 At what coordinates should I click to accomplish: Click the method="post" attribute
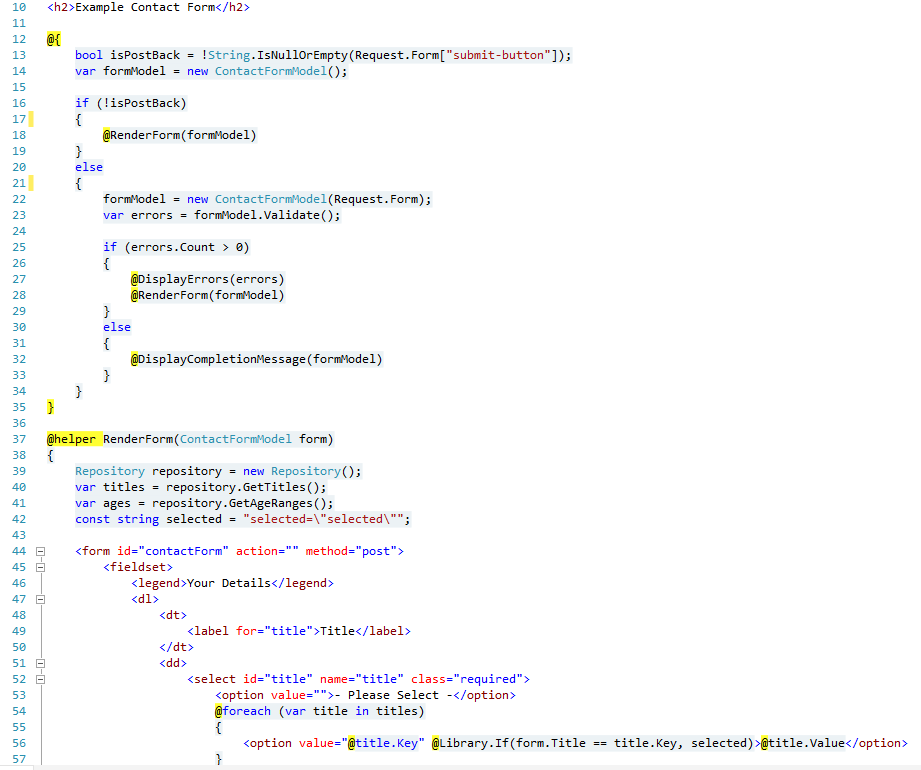pyautogui.click(x=351, y=551)
